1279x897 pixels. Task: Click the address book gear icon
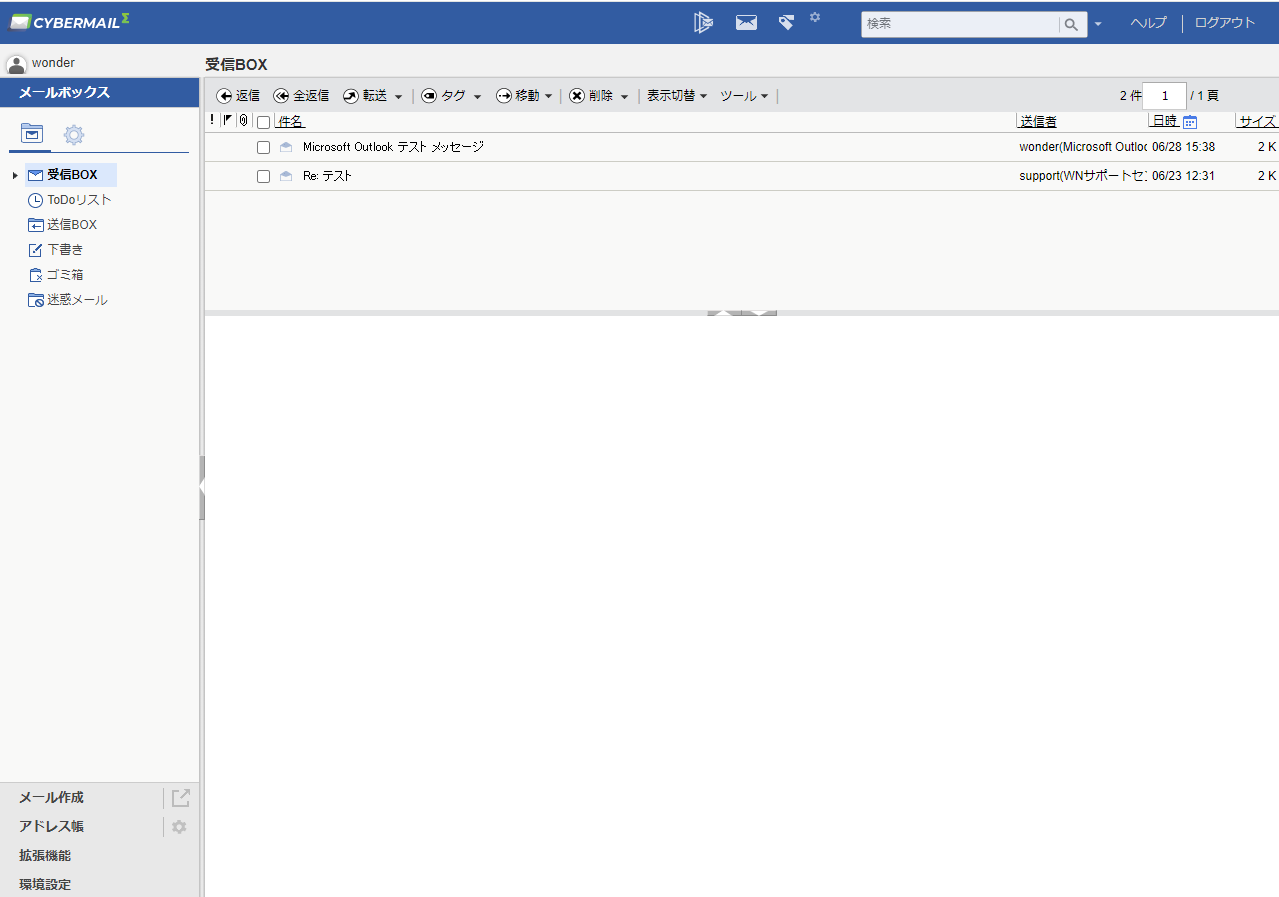(x=179, y=827)
